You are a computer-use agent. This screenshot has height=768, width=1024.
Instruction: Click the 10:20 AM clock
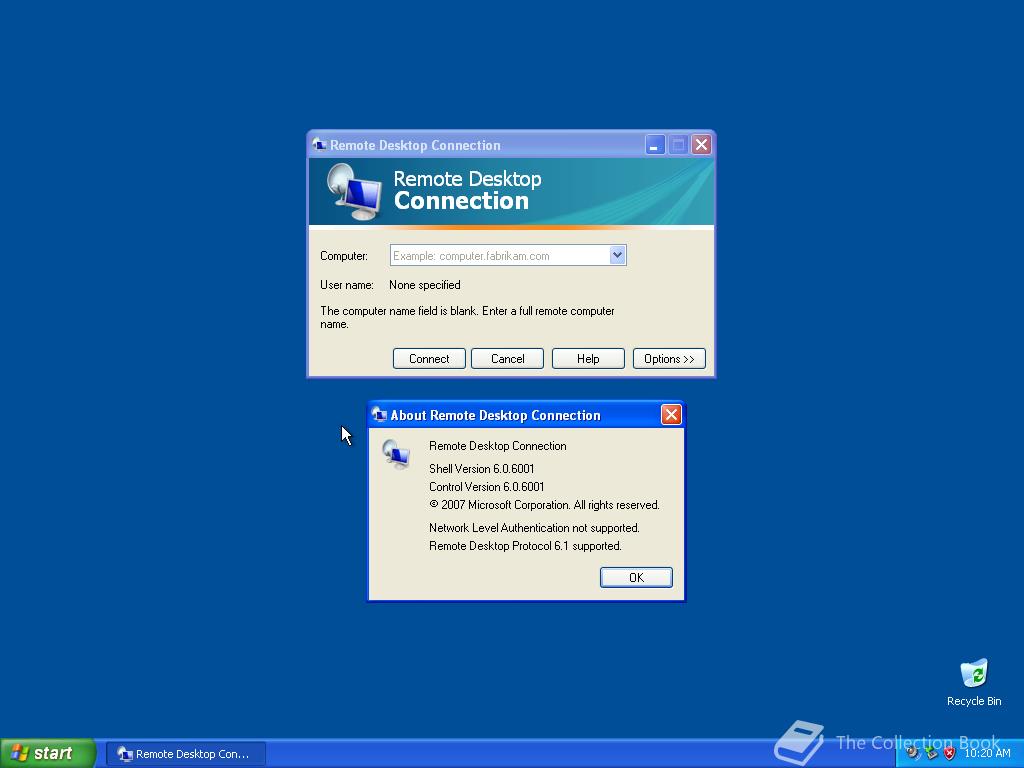coord(987,753)
